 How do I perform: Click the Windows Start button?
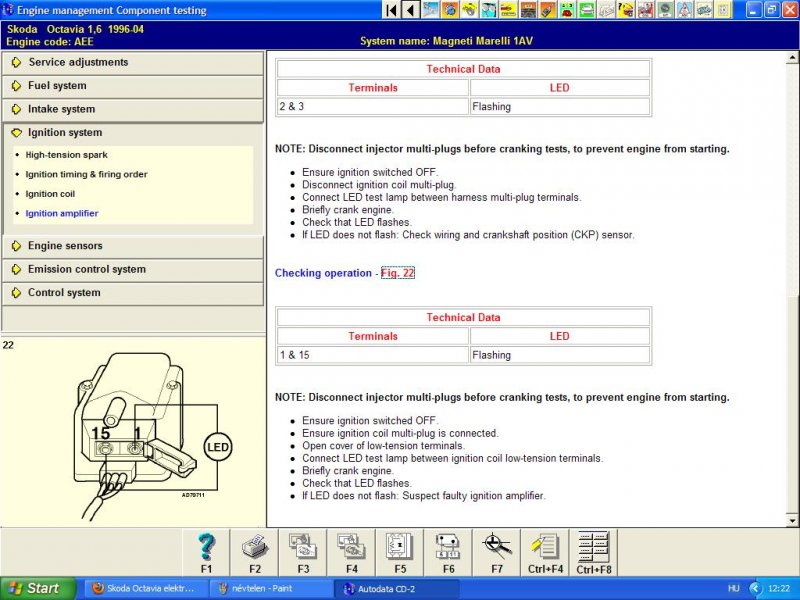37,589
